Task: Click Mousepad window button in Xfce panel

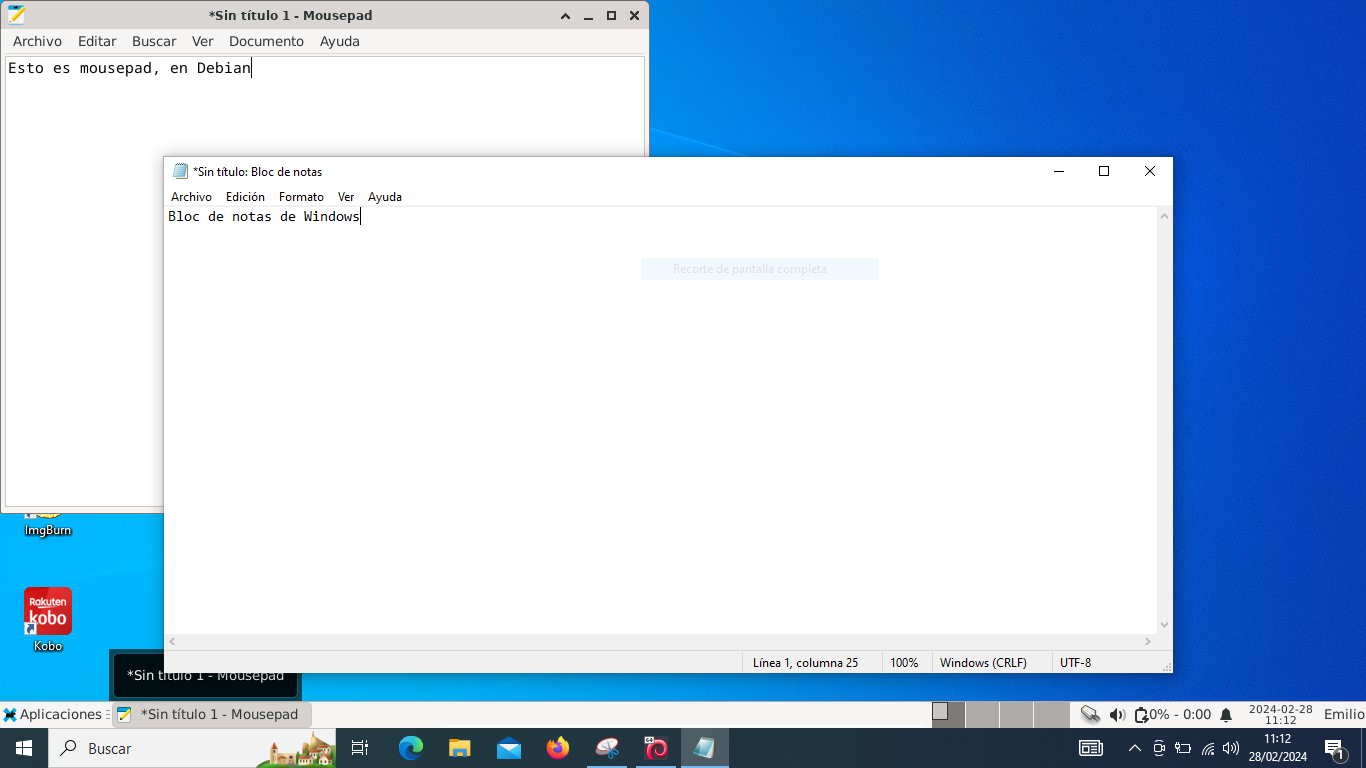Action: (x=211, y=714)
